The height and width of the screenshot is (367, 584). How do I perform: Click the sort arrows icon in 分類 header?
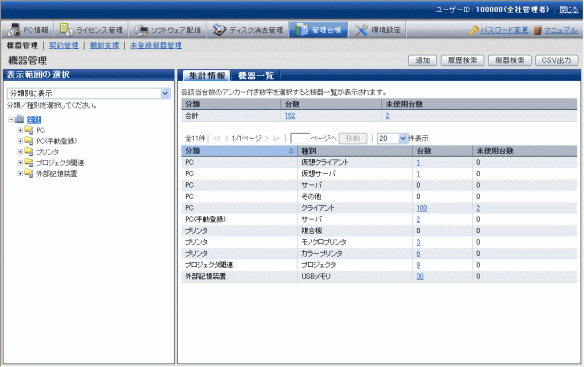pos(291,151)
